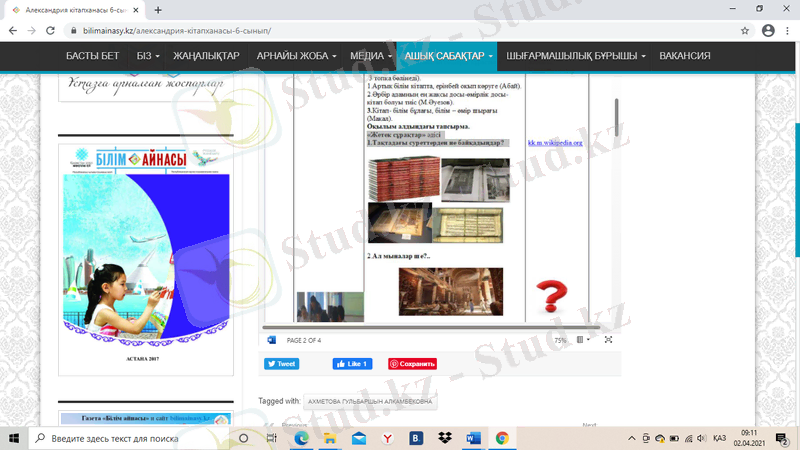Open the Mail app in taskbar
This screenshot has height=450, width=800.
[359, 438]
